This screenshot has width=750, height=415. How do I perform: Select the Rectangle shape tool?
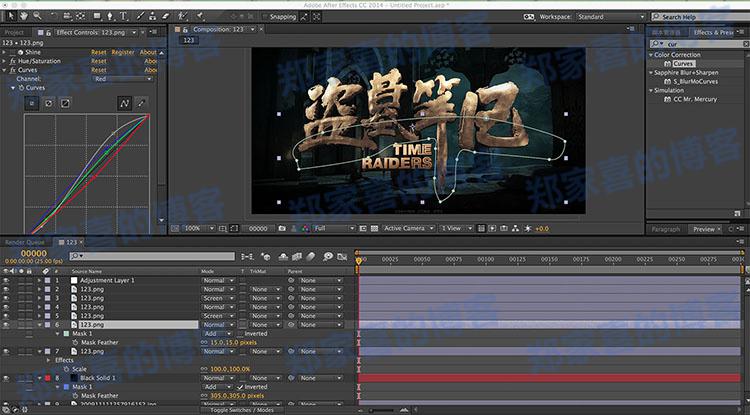(98, 16)
